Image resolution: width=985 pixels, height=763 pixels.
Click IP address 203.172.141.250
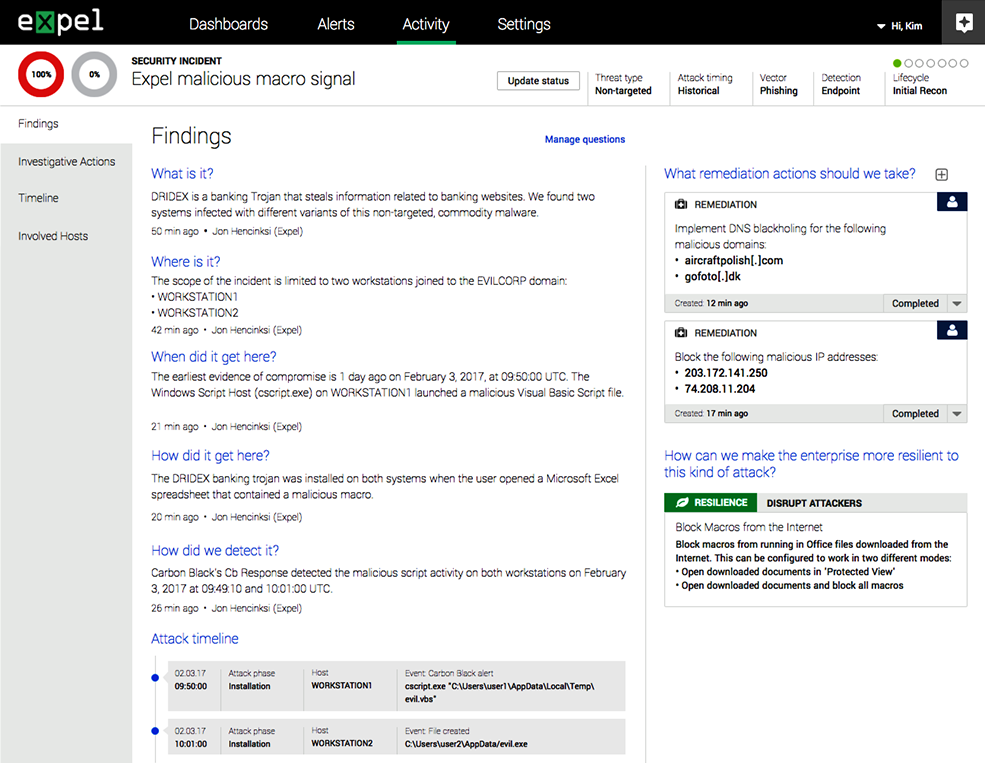pyautogui.click(x=726, y=373)
